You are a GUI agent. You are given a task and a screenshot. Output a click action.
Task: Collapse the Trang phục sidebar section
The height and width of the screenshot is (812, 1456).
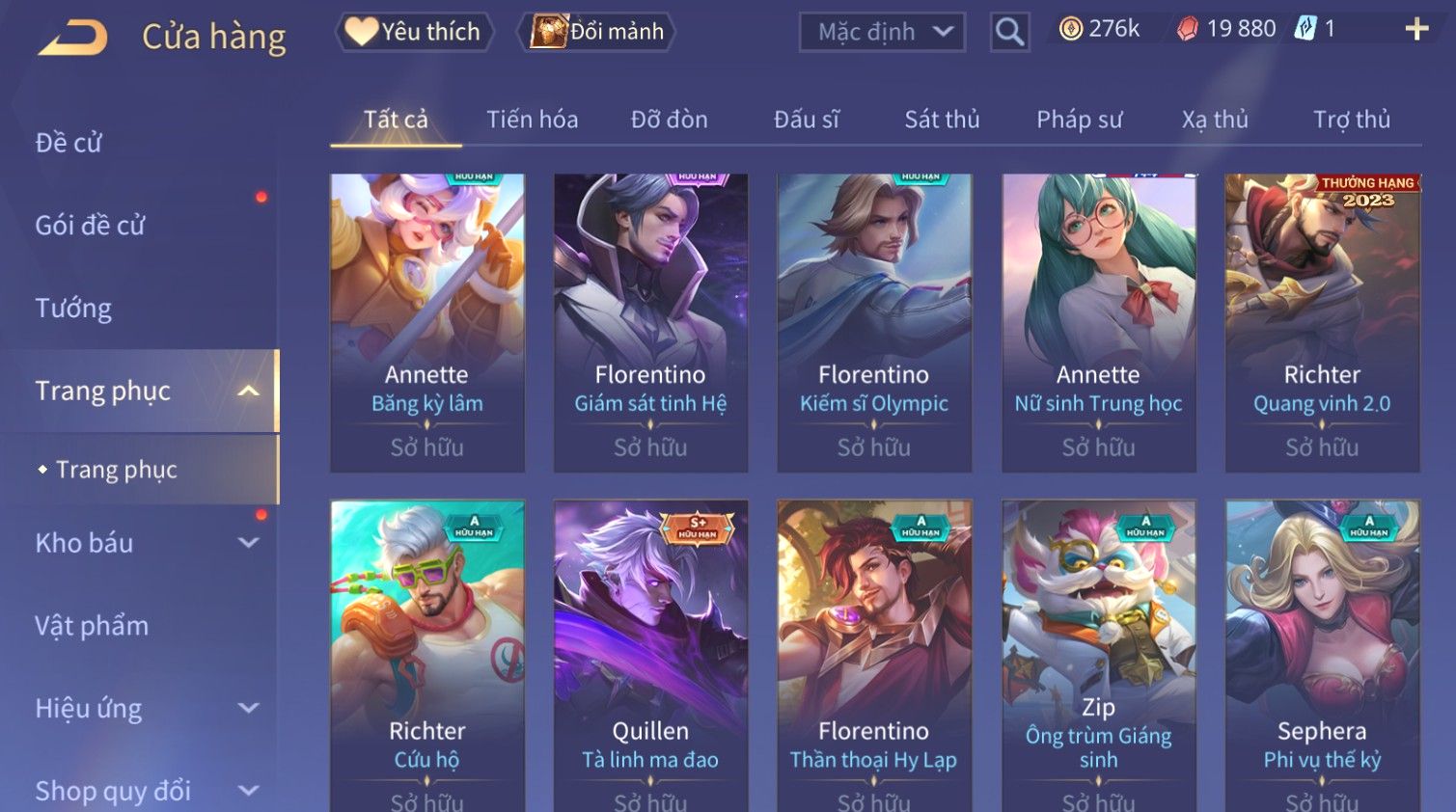248,391
